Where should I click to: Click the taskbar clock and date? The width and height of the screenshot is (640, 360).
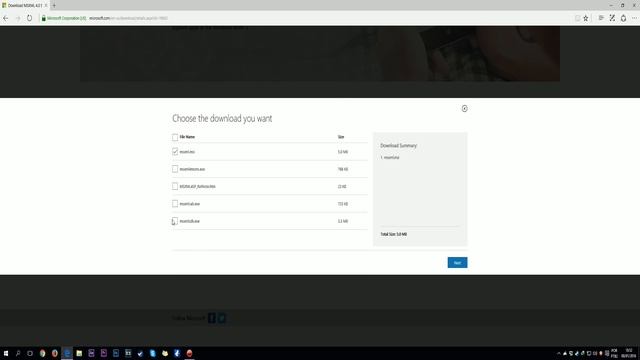tap(628, 353)
